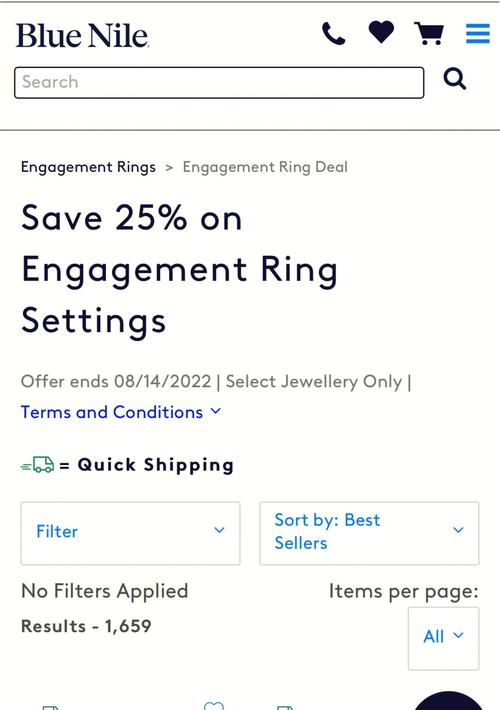500x710 pixels.
Task: Click the search magnifier icon
Action: [455, 79]
